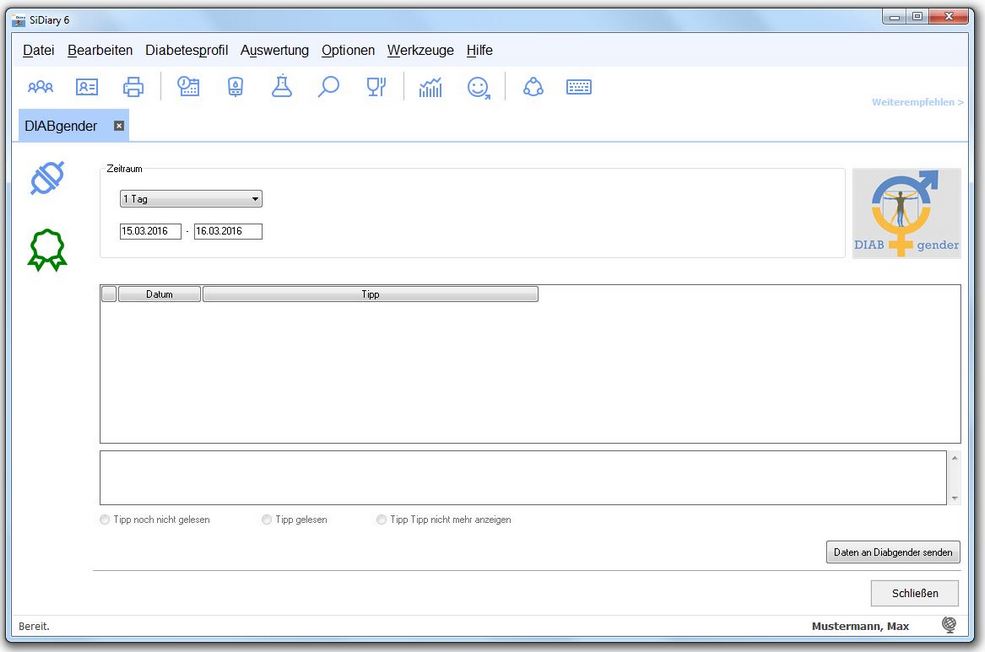985x652 pixels.
Task: Click the blank first column header
Action: tap(109, 294)
